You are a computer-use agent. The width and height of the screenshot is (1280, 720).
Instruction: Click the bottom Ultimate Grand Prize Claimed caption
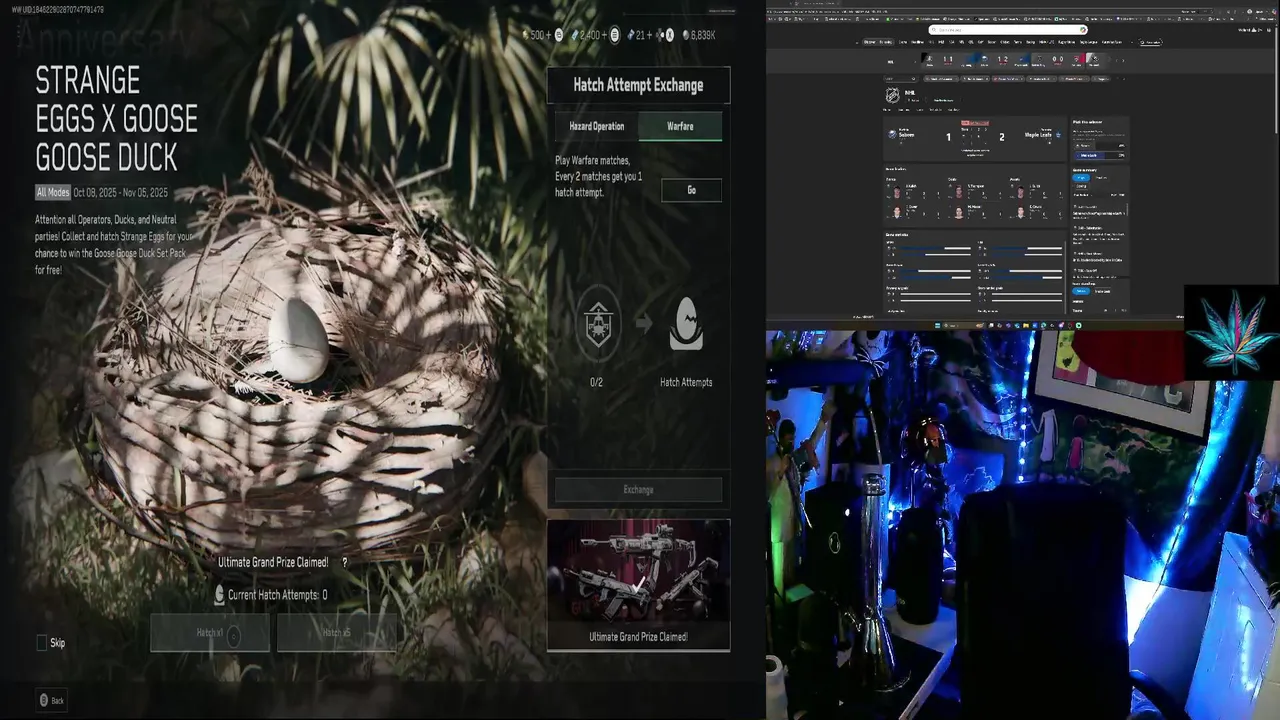638,637
